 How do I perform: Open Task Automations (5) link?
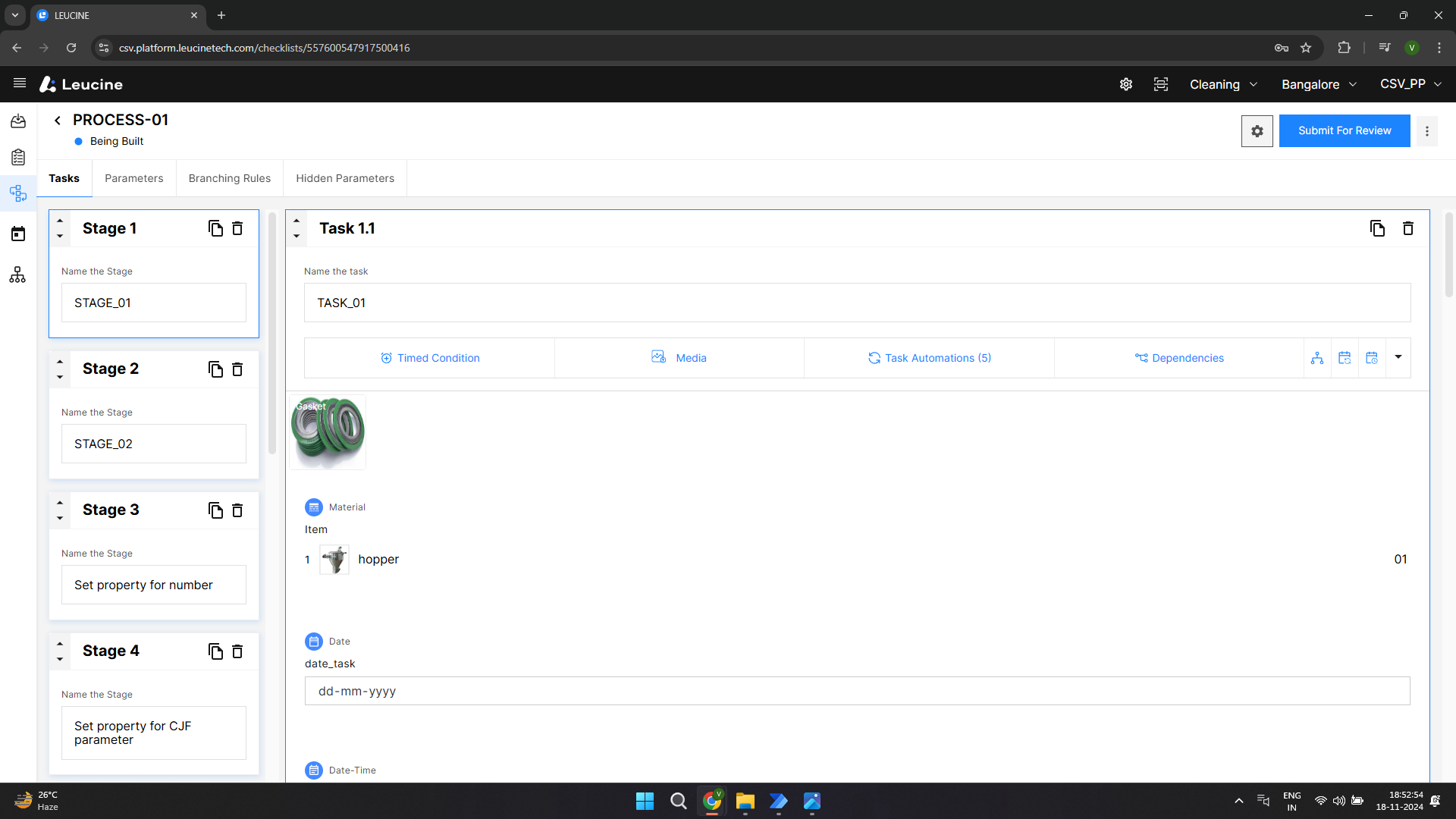pos(930,358)
